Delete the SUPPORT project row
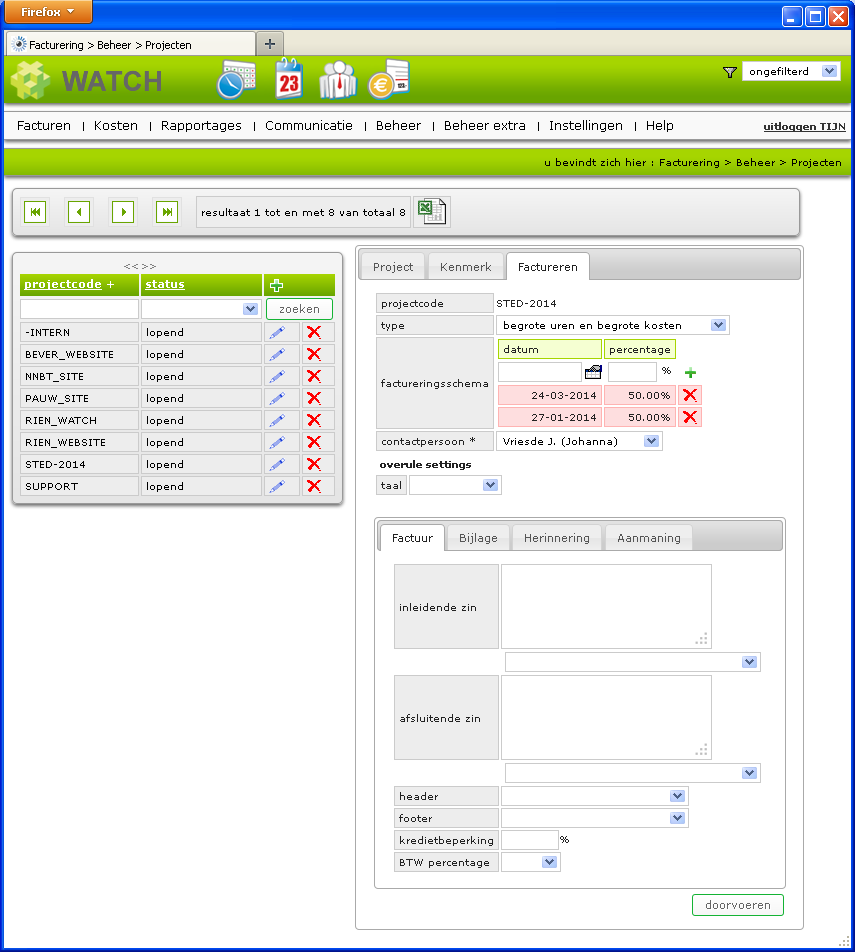 pyautogui.click(x=314, y=486)
